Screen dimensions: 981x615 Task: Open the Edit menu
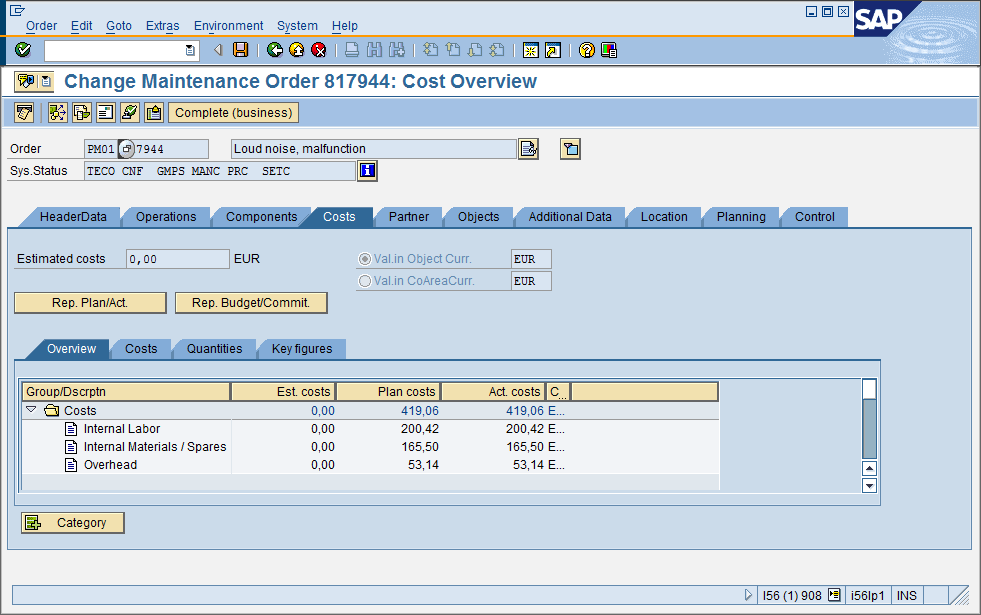coord(81,26)
